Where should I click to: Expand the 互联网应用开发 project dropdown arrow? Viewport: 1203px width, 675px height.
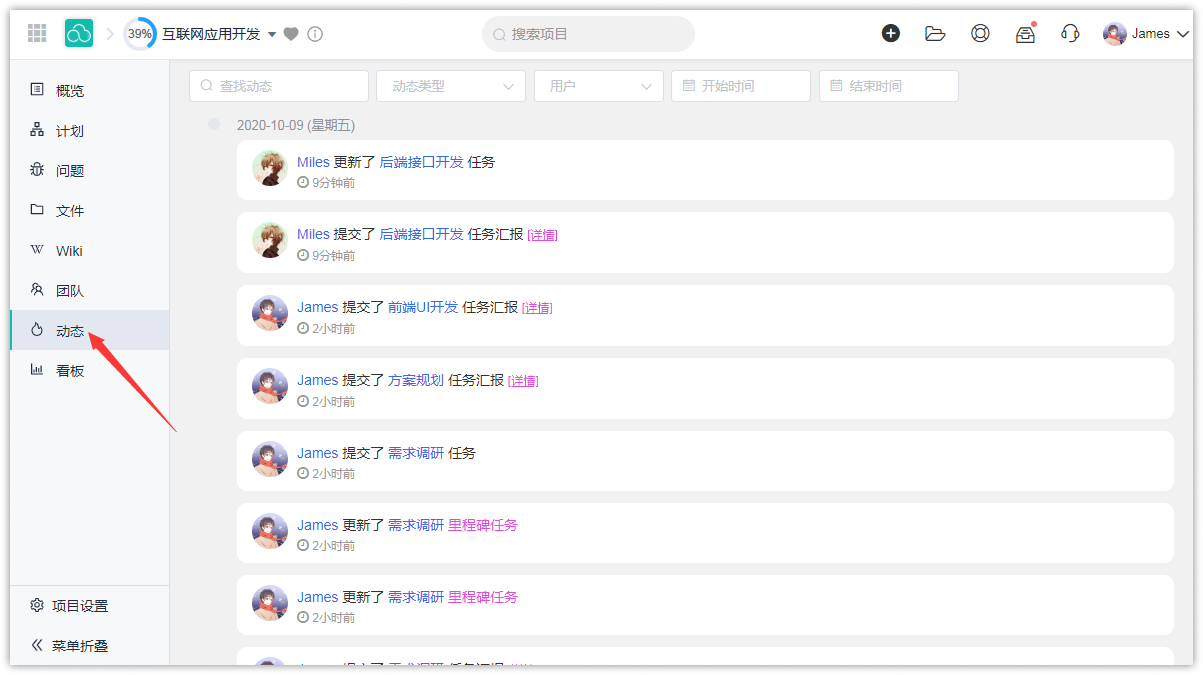(272, 34)
